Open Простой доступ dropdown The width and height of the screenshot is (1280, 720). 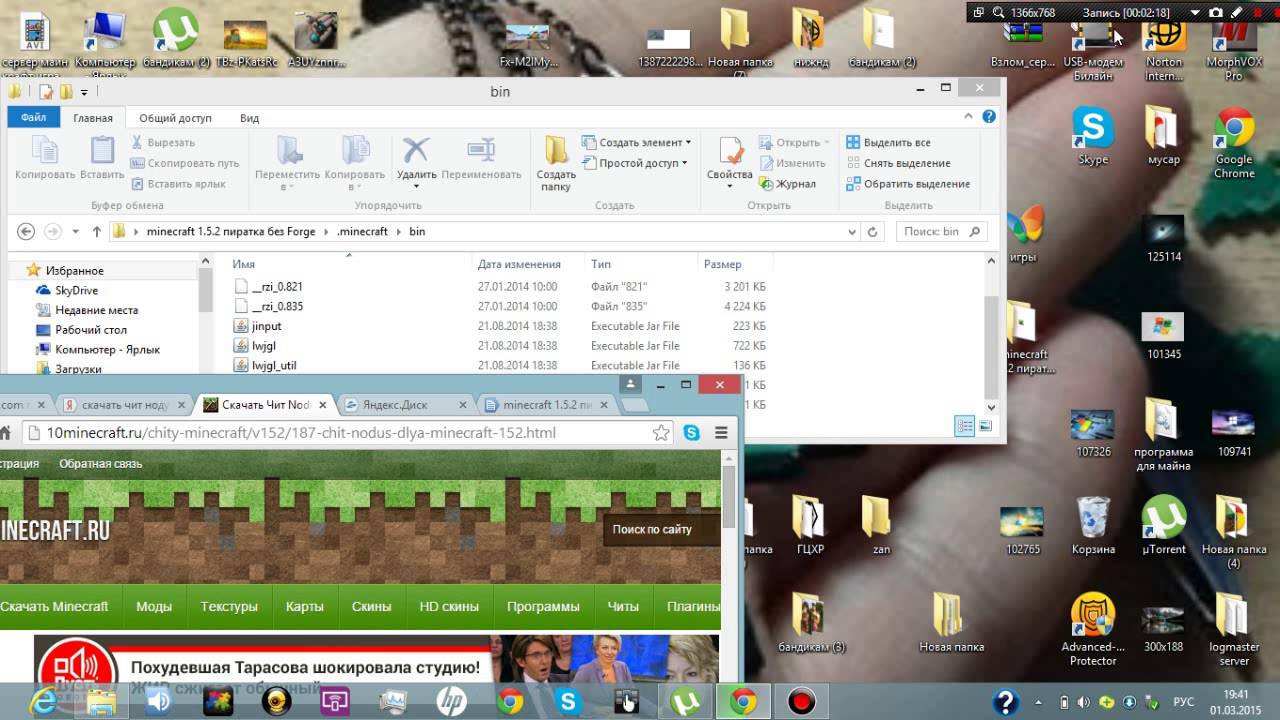pos(635,163)
